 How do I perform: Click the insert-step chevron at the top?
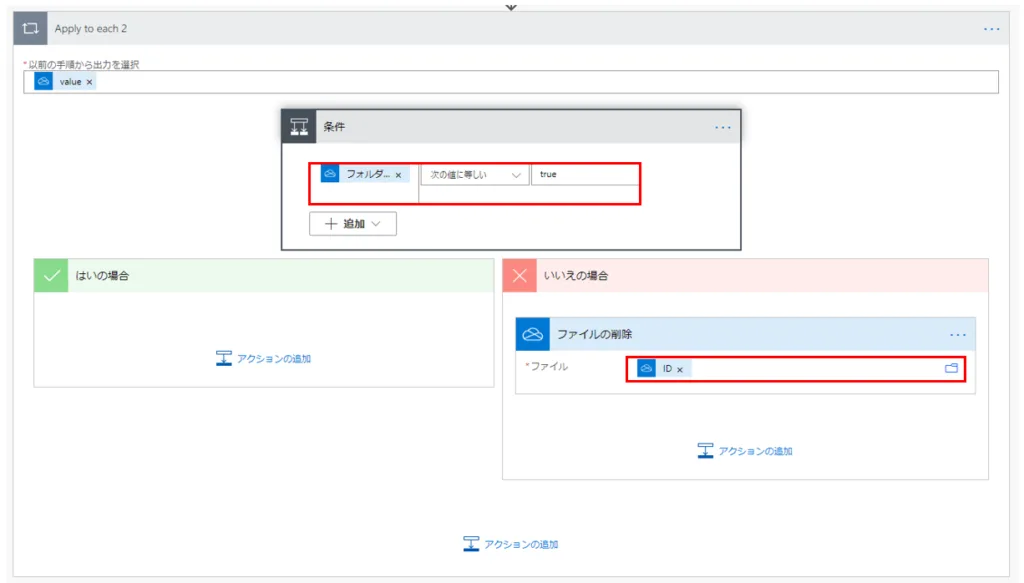512,7
